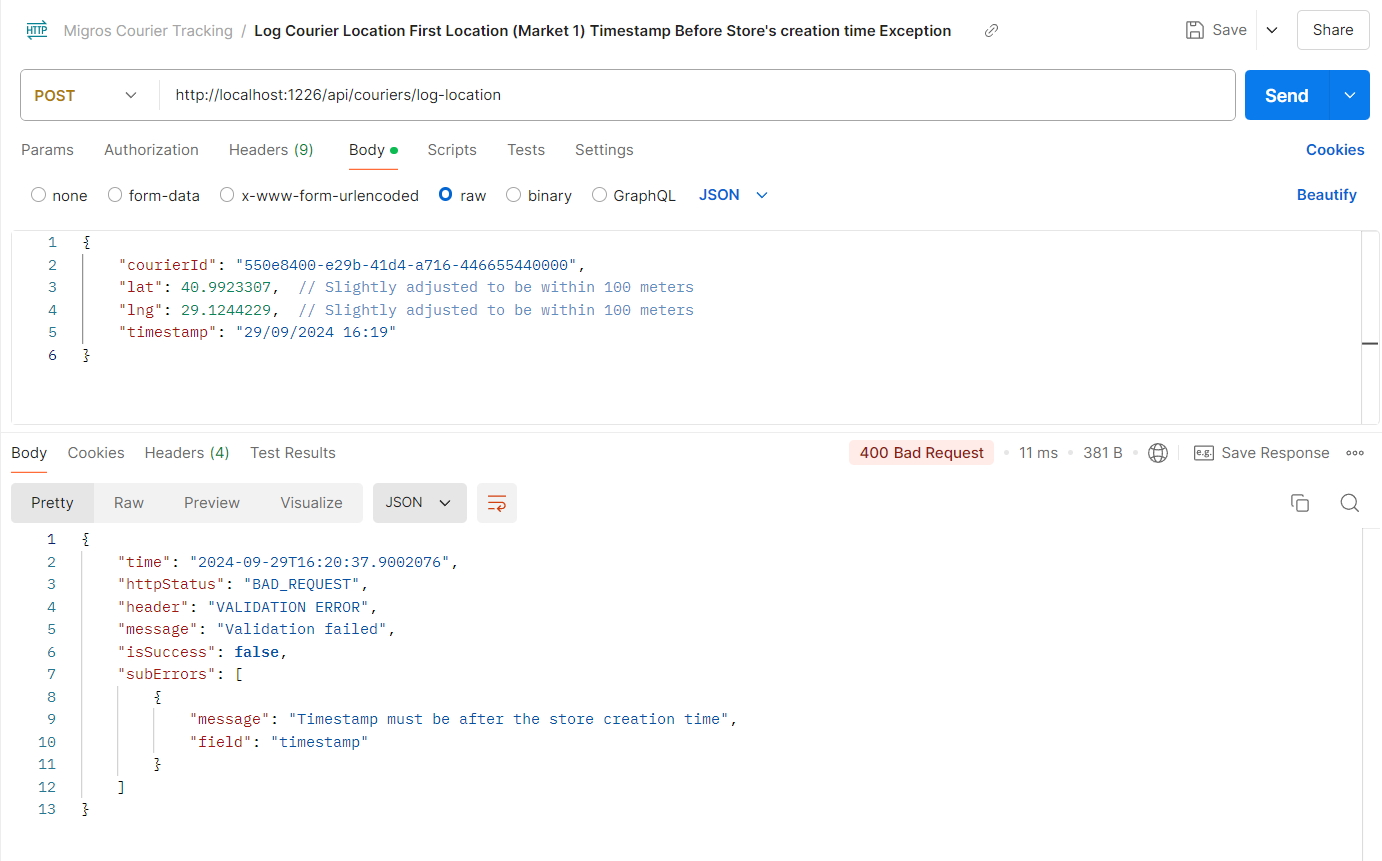Open the response Headers (4) tab
The width and height of the screenshot is (1382, 861).
187,453
